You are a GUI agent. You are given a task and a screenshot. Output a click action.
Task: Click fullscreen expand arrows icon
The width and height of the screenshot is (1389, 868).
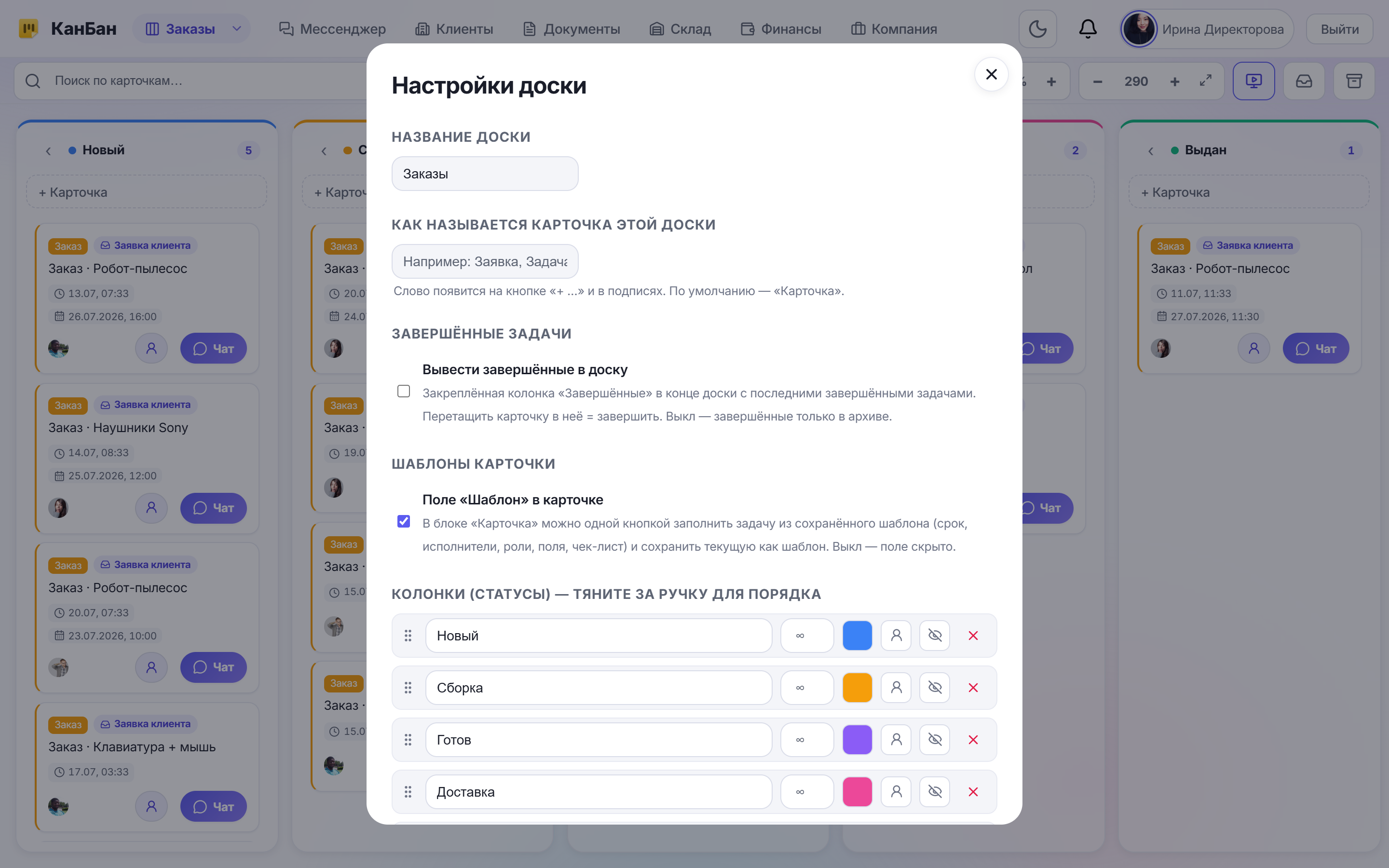click(1205, 81)
